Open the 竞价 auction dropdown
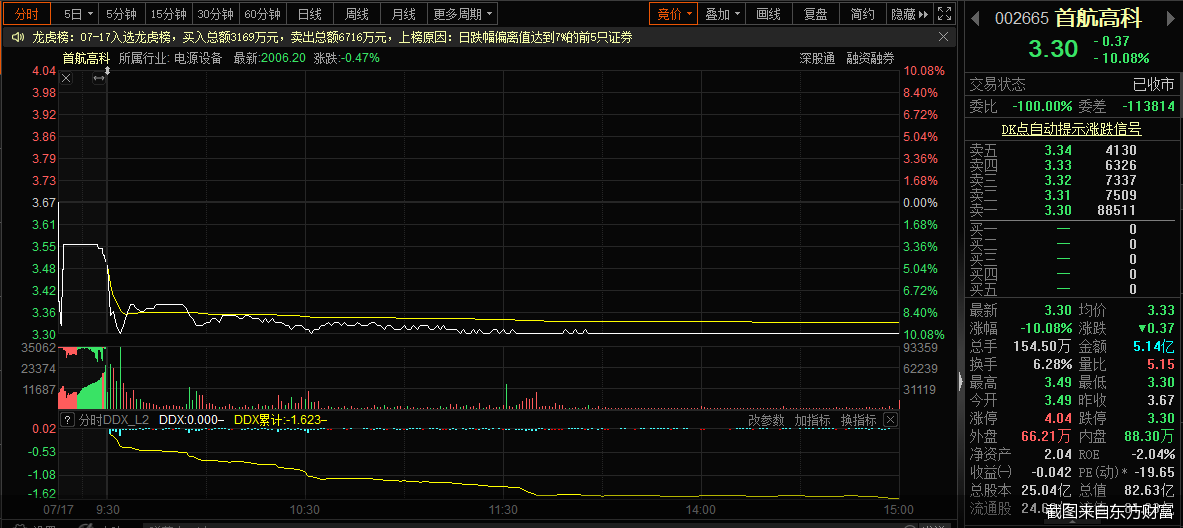The height and width of the screenshot is (528, 1183). (x=672, y=14)
